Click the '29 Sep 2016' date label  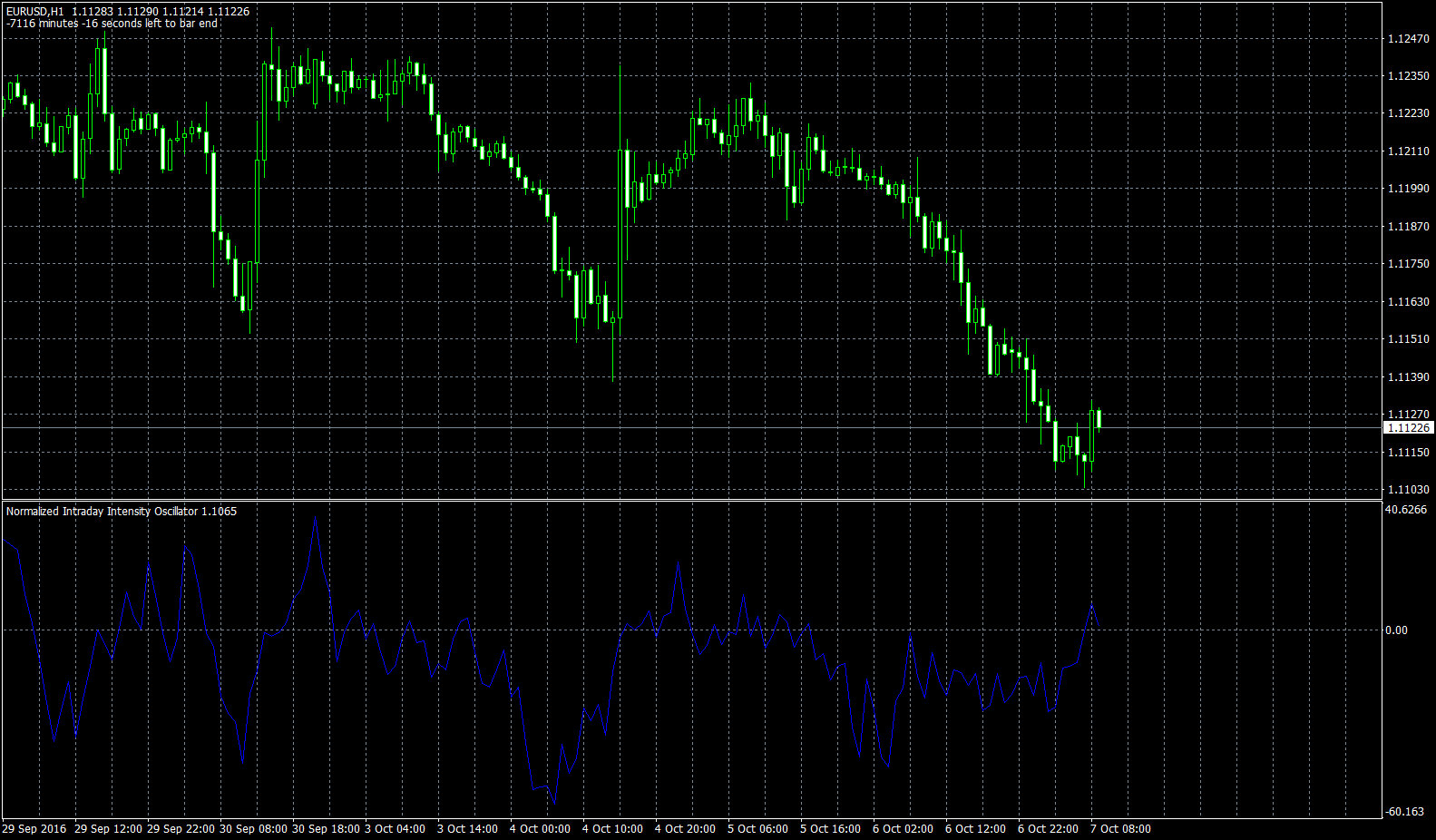point(34,829)
